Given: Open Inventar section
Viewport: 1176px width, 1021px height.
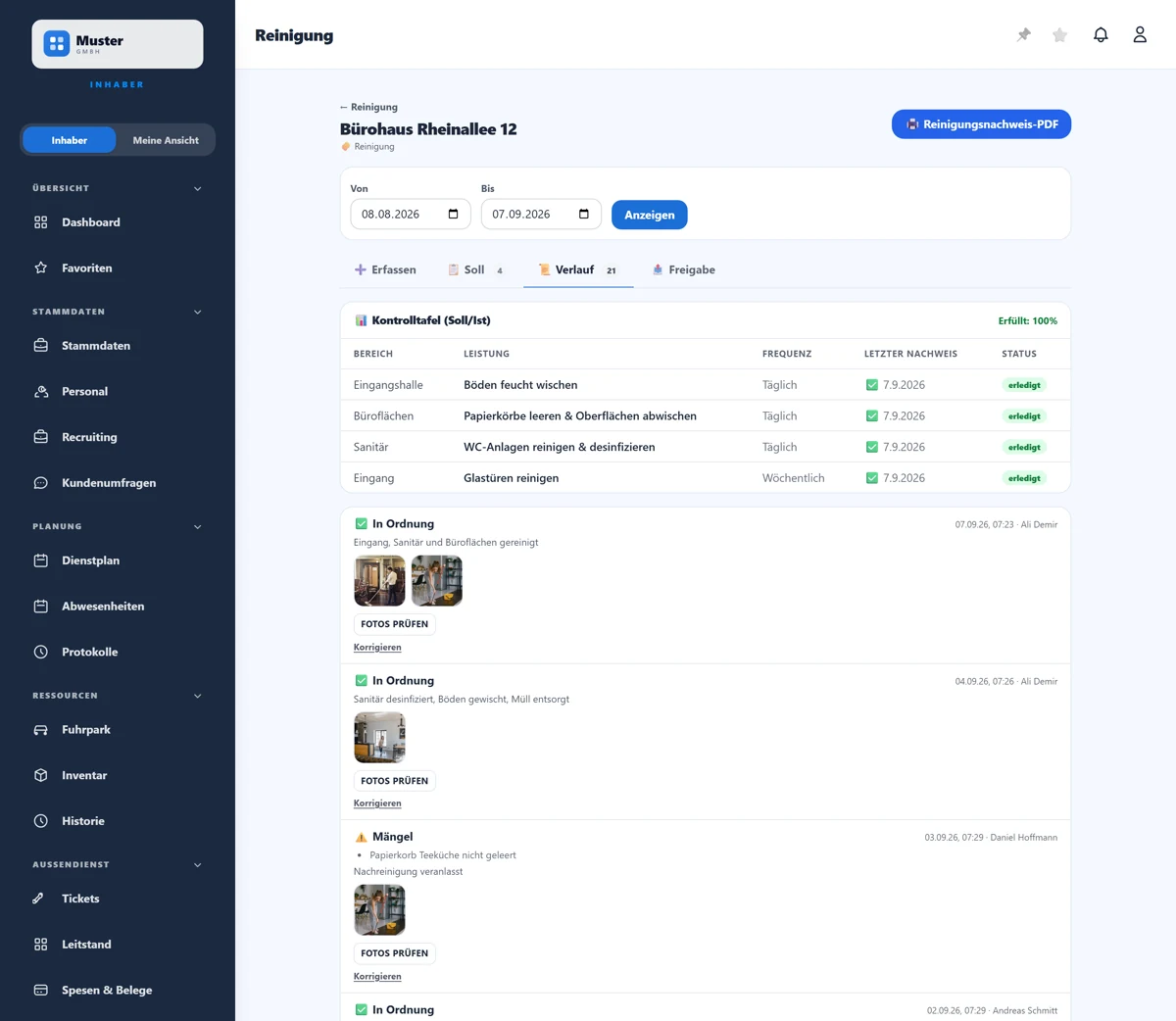Looking at the screenshot, I should [x=118, y=775].
